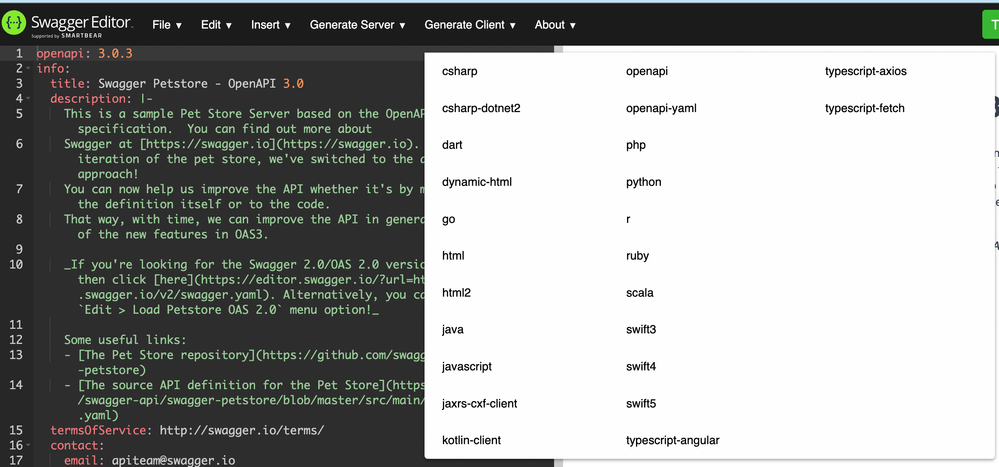This screenshot has width=999, height=467.
Task: Collapse the Generate Client dropdown
Action: [470, 25]
